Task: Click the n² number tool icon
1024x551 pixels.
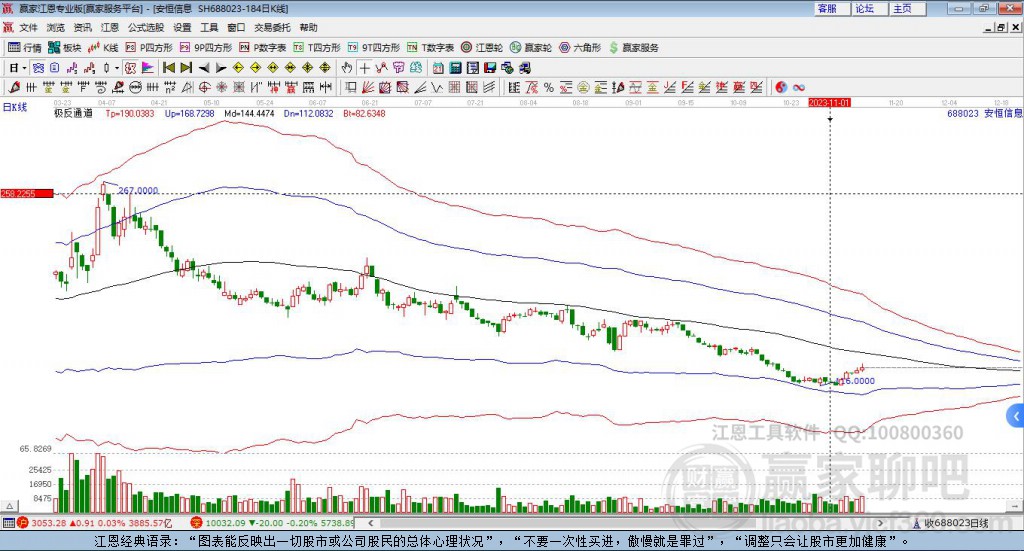Action: tap(170, 87)
